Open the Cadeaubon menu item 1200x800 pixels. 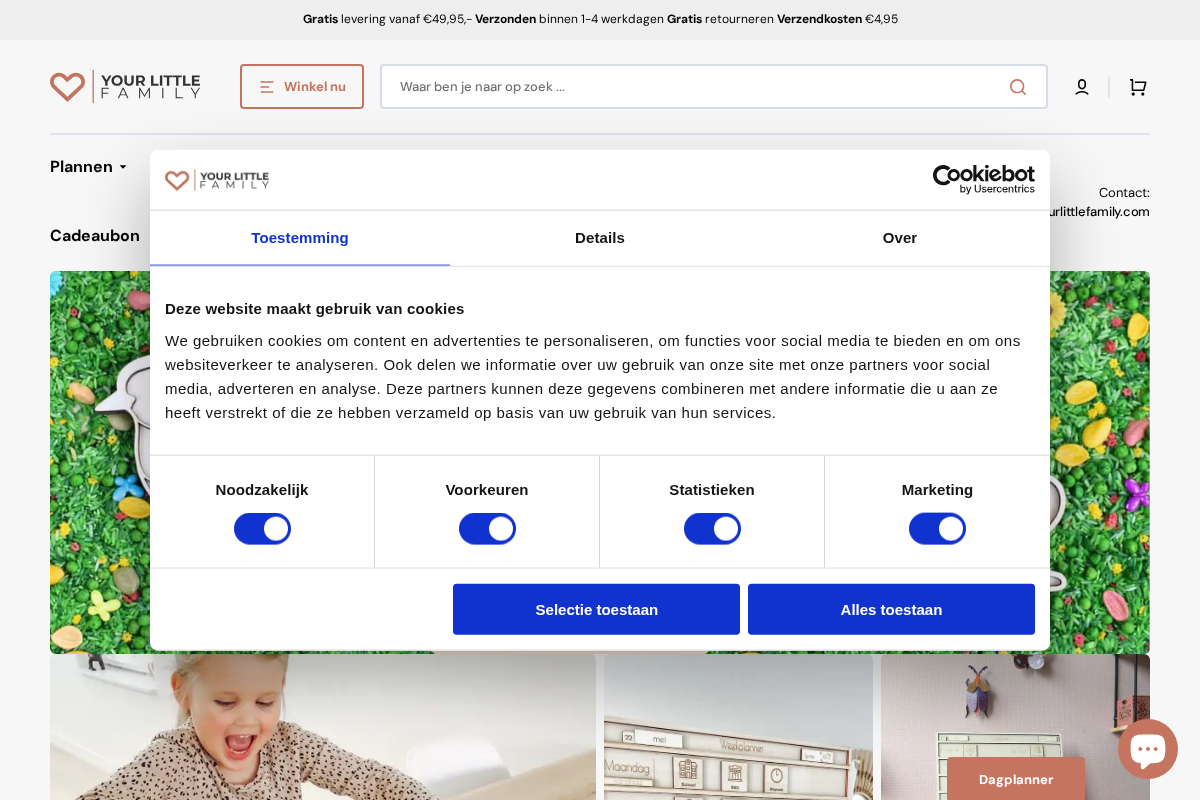point(95,236)
